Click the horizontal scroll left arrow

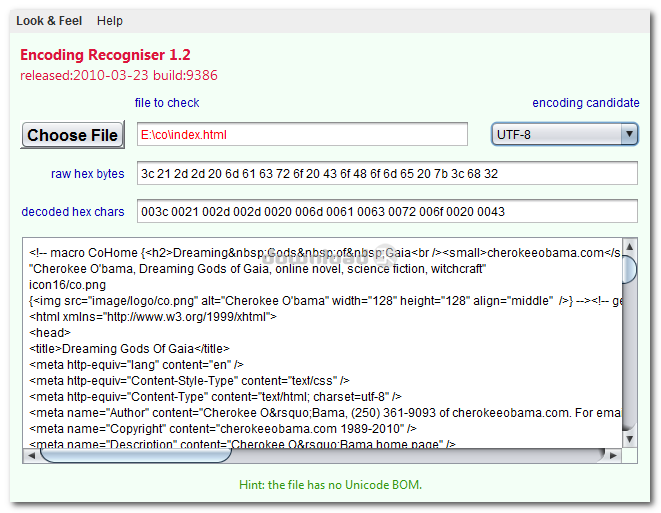pyautogui.click(x=31, y=456)
